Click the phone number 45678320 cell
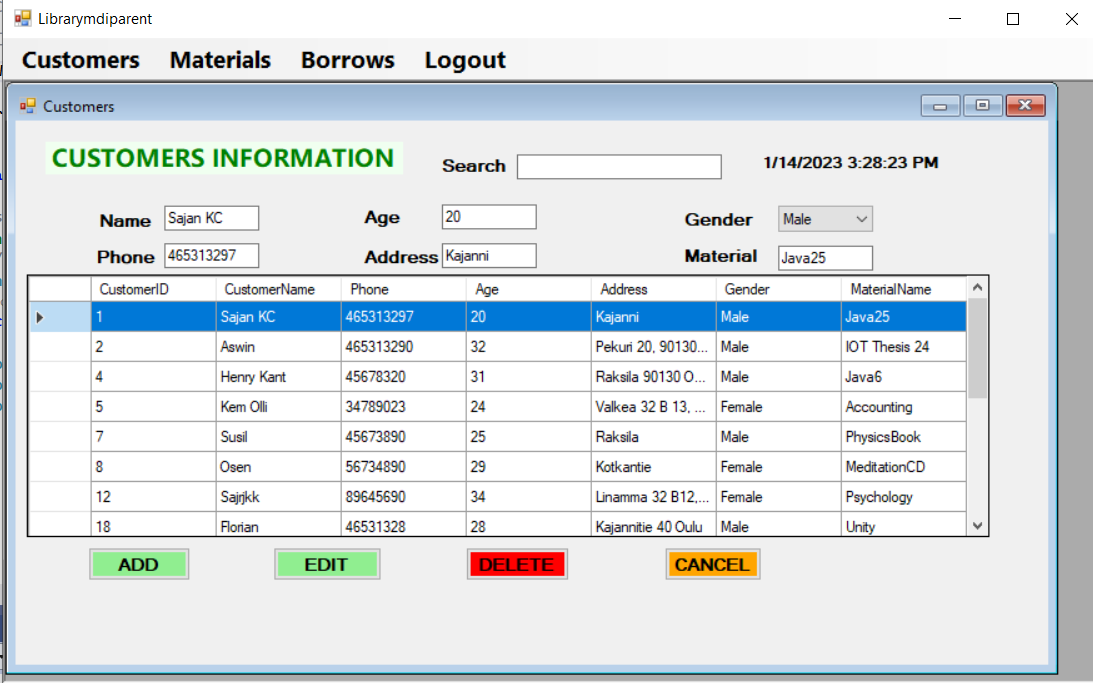Image resolution: width=1093 pixels, height=683 pixels. click(x=403, y=376)
